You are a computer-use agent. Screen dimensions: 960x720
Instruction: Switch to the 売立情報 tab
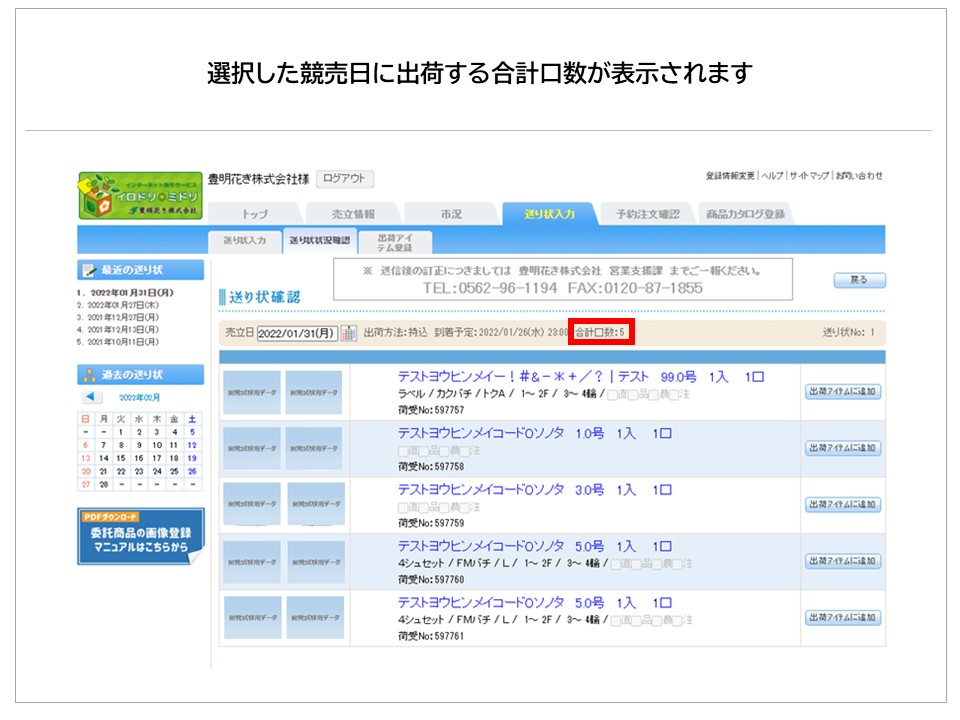click(x=353, y=214)
